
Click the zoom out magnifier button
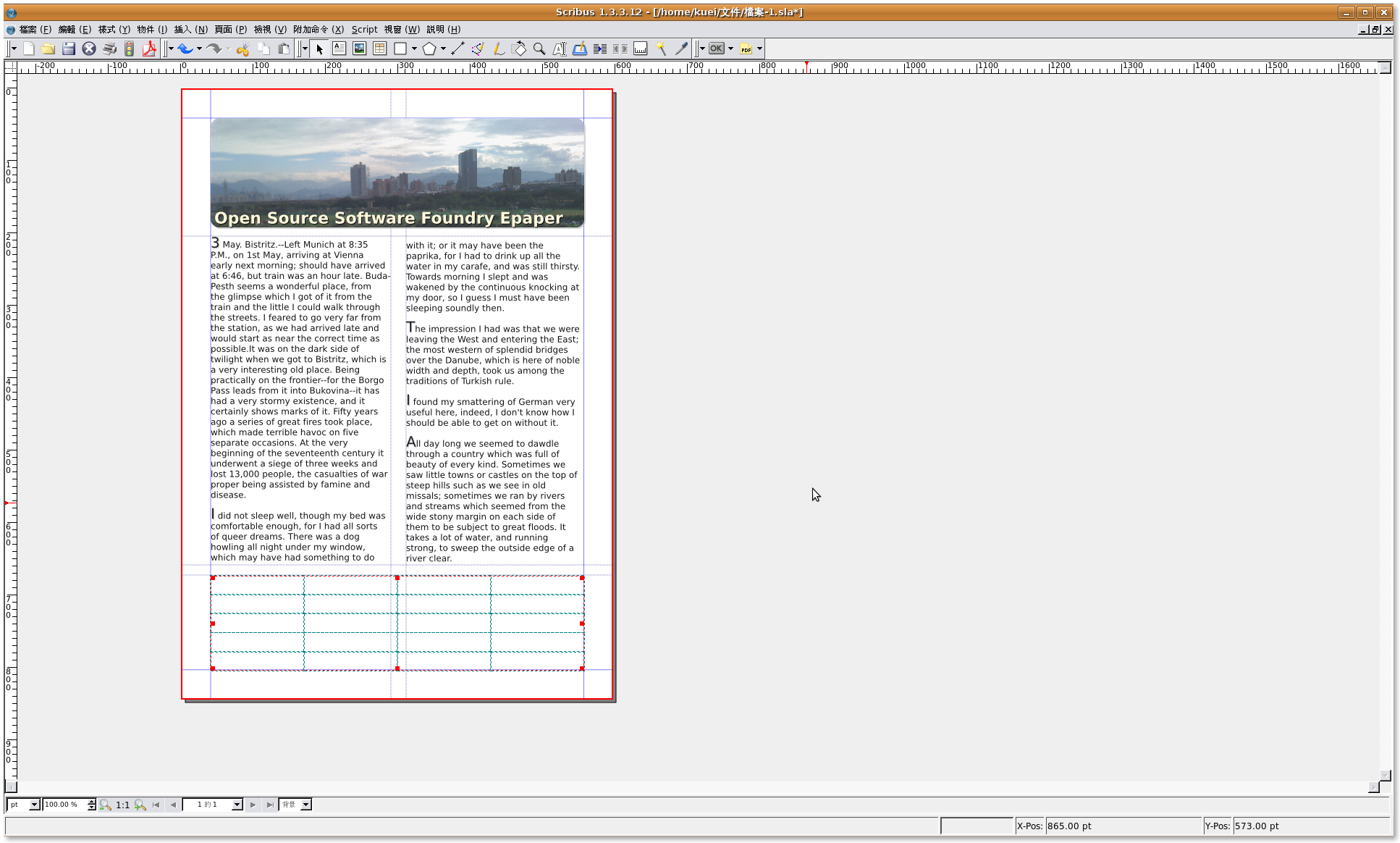[x=106, y=805]
